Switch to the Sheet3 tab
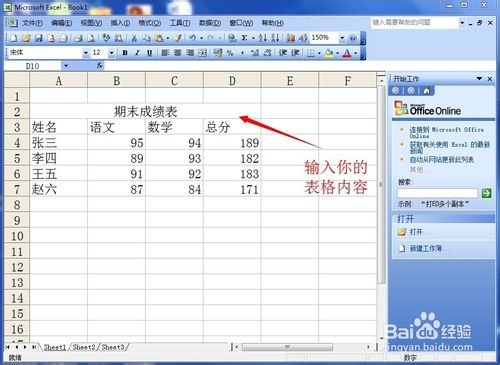Image resolution: width=500 pixels, height=365 pixels. [x=113, y=347]
